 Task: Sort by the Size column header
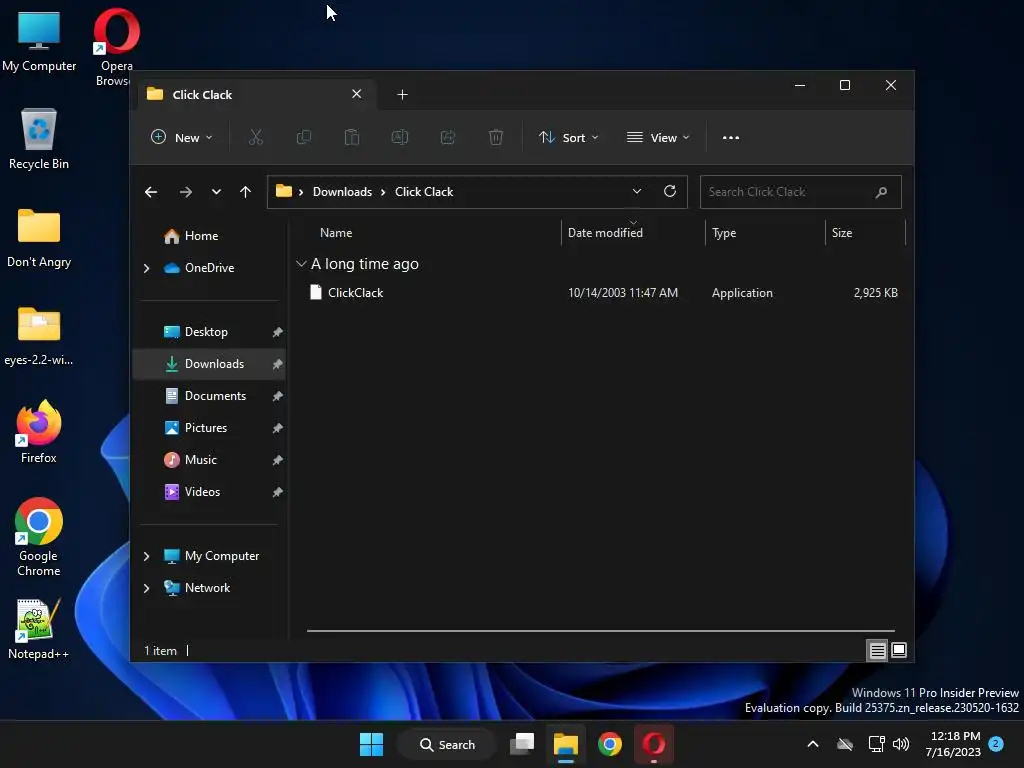(842, 233)
